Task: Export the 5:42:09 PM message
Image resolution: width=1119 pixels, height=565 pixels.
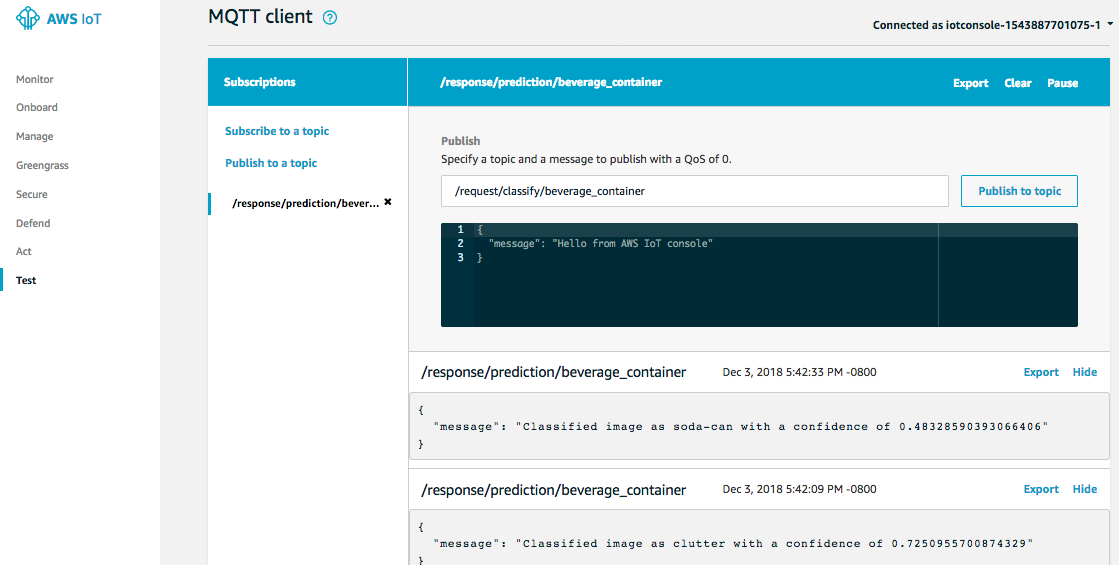Action: click(x=1041, y=489)
